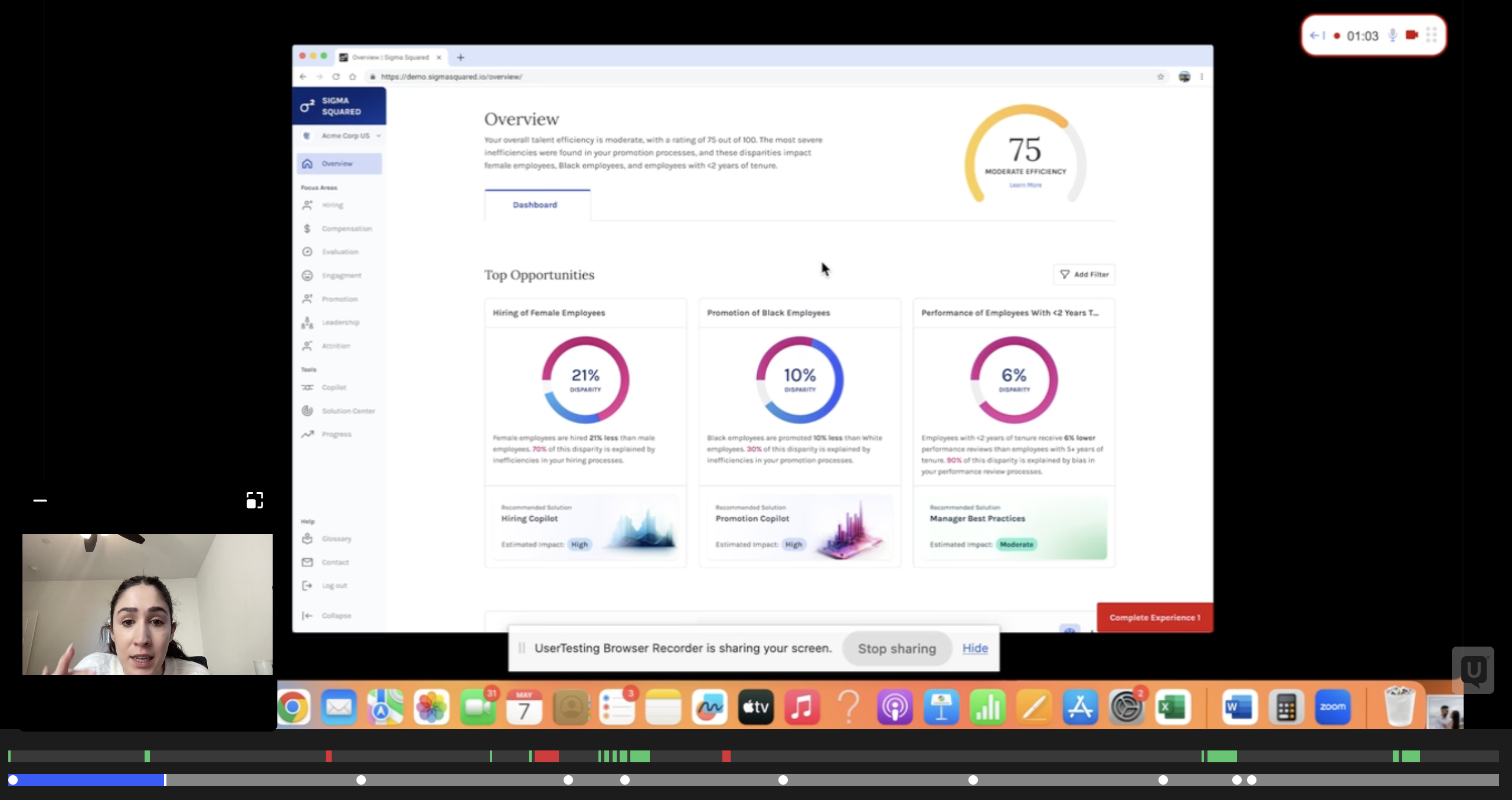This screenshot has height=800, width=1512.
Task: Click Learn More under efficiency score
Action: click(1026, 185)
